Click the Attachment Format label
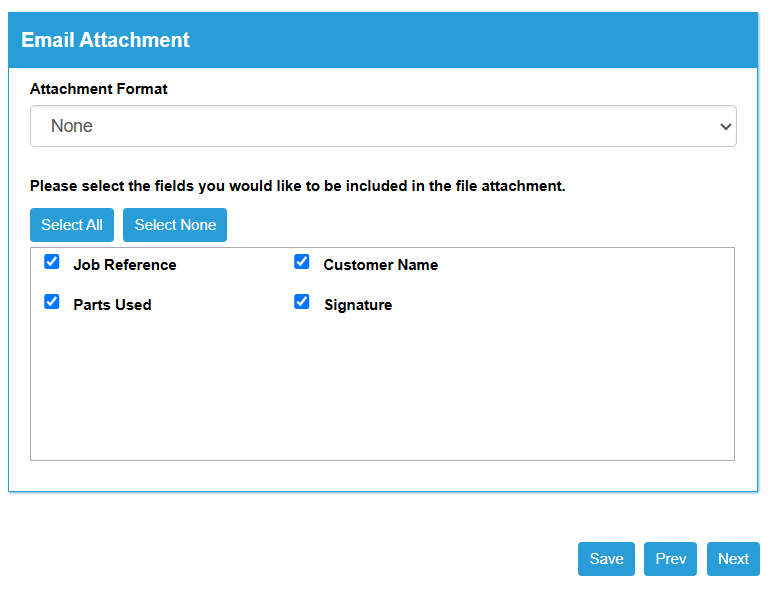This screenshot has height=590, width=772. click(98, 89)
